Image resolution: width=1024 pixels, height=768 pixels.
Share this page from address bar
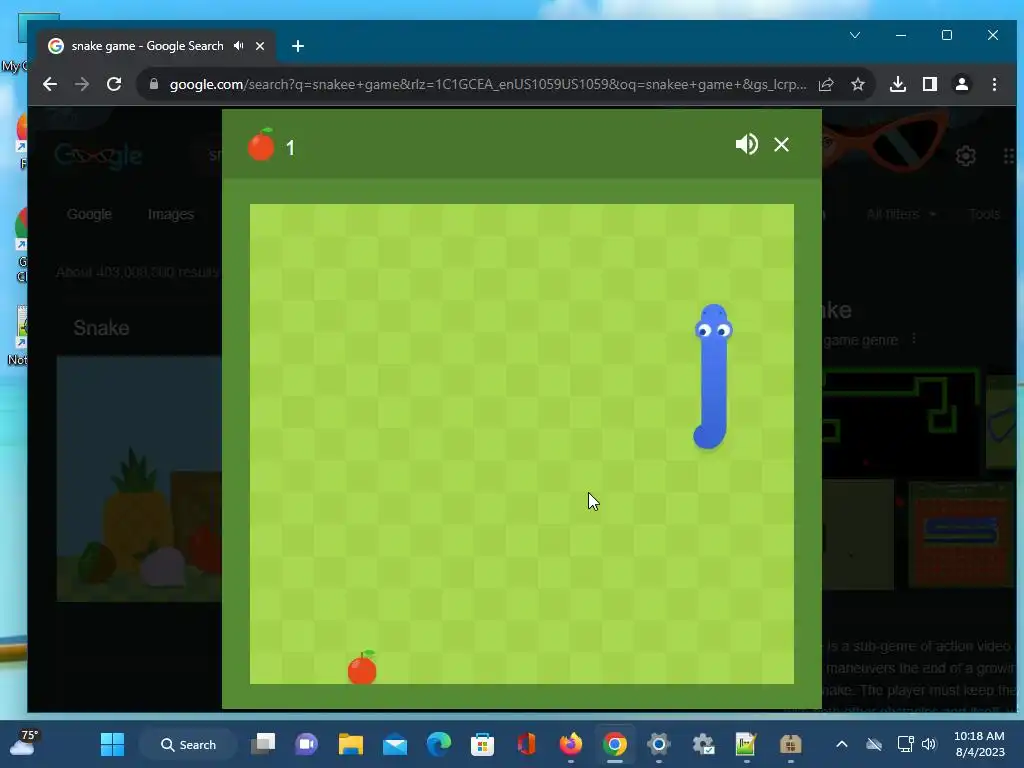tap(826, 84)
